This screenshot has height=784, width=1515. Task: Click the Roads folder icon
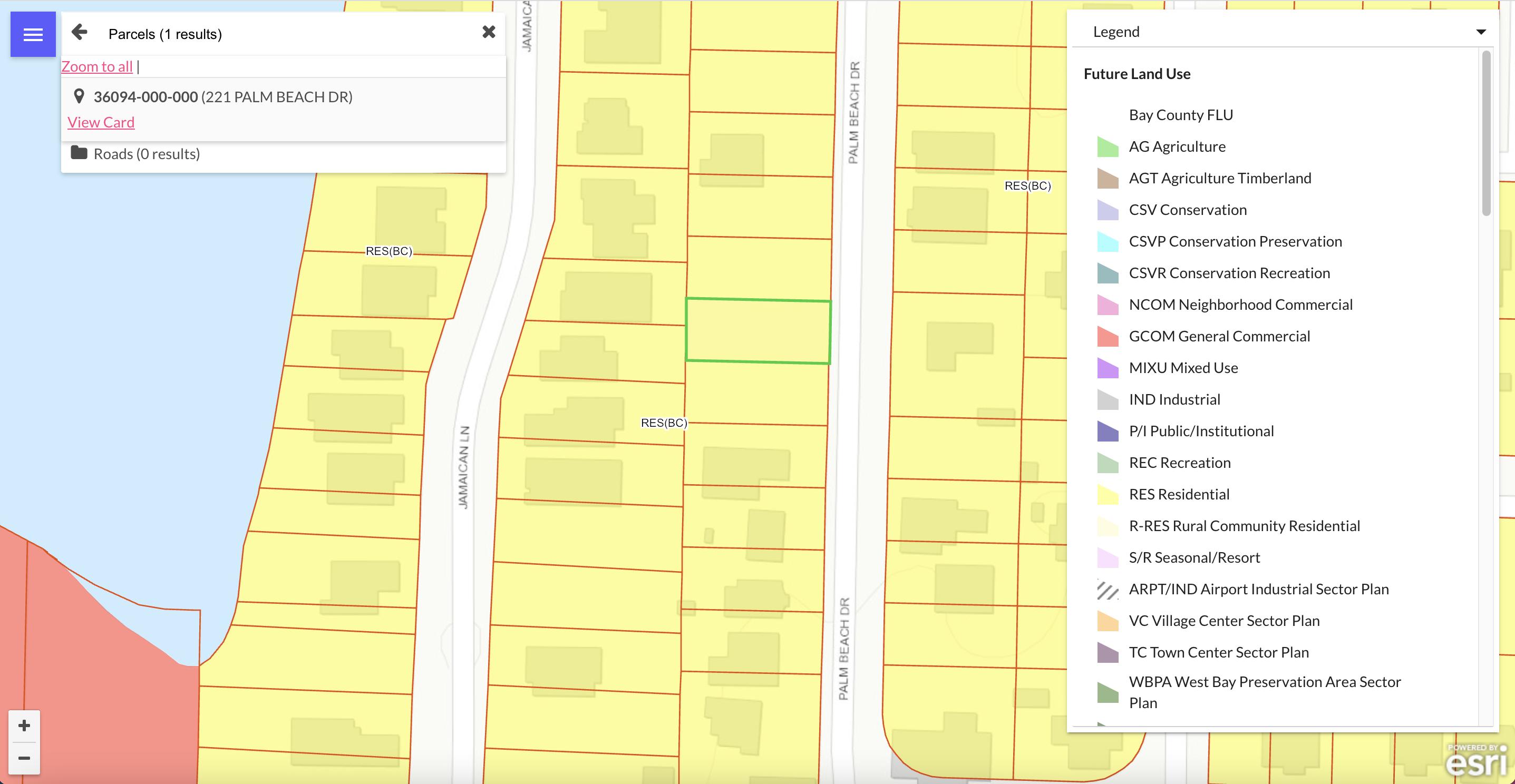[79, 153]
